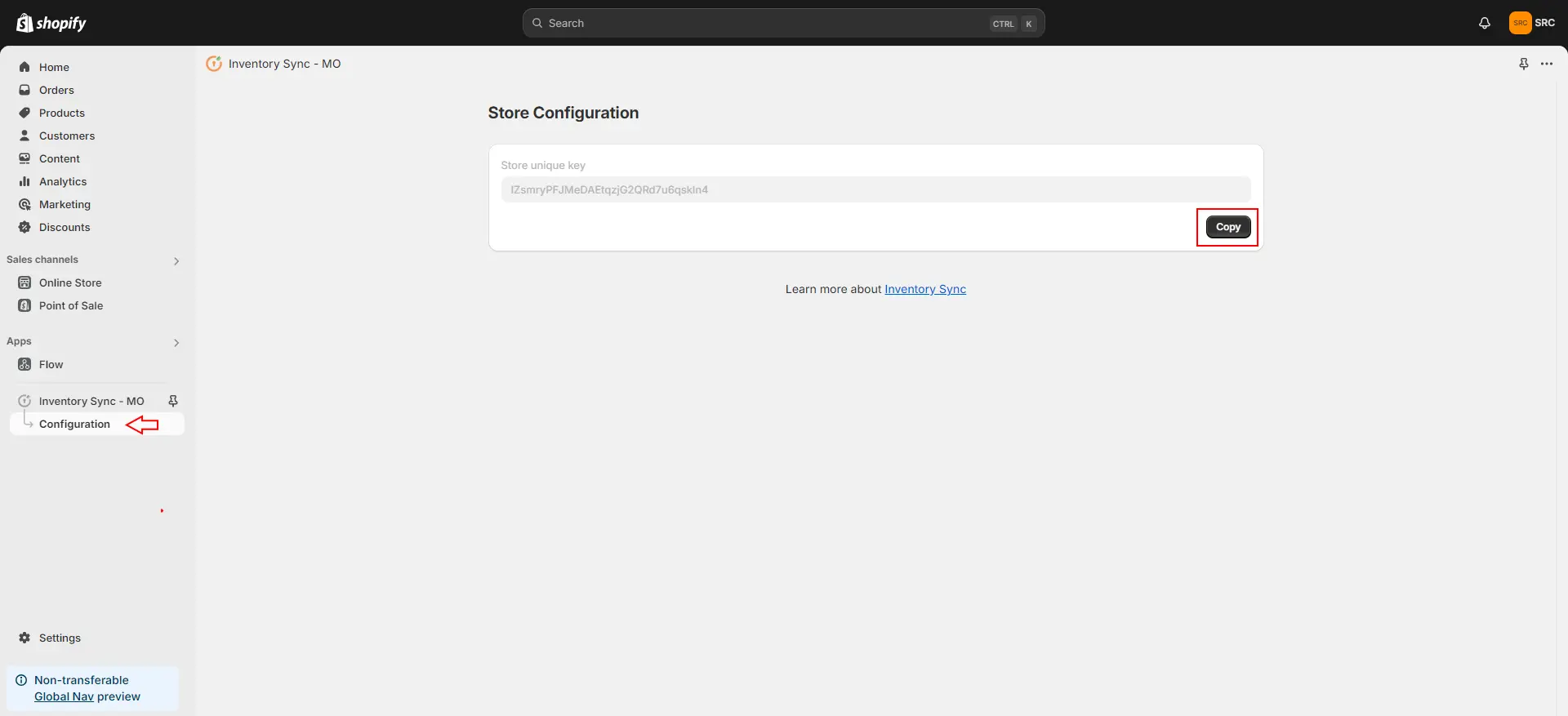Click the Products tag icon
This screenshot has width=1568, height=716.
click(x=24, y=113)
